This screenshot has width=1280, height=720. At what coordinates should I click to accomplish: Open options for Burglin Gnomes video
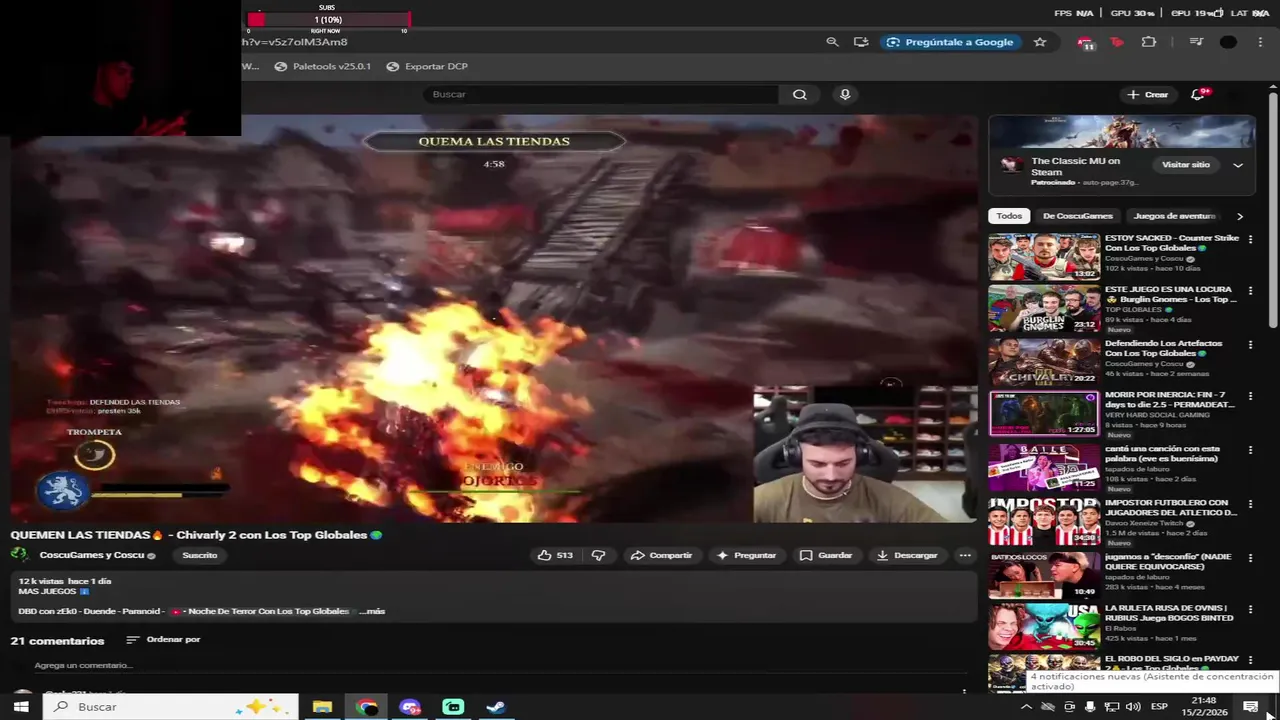(x=1250, y=292)
